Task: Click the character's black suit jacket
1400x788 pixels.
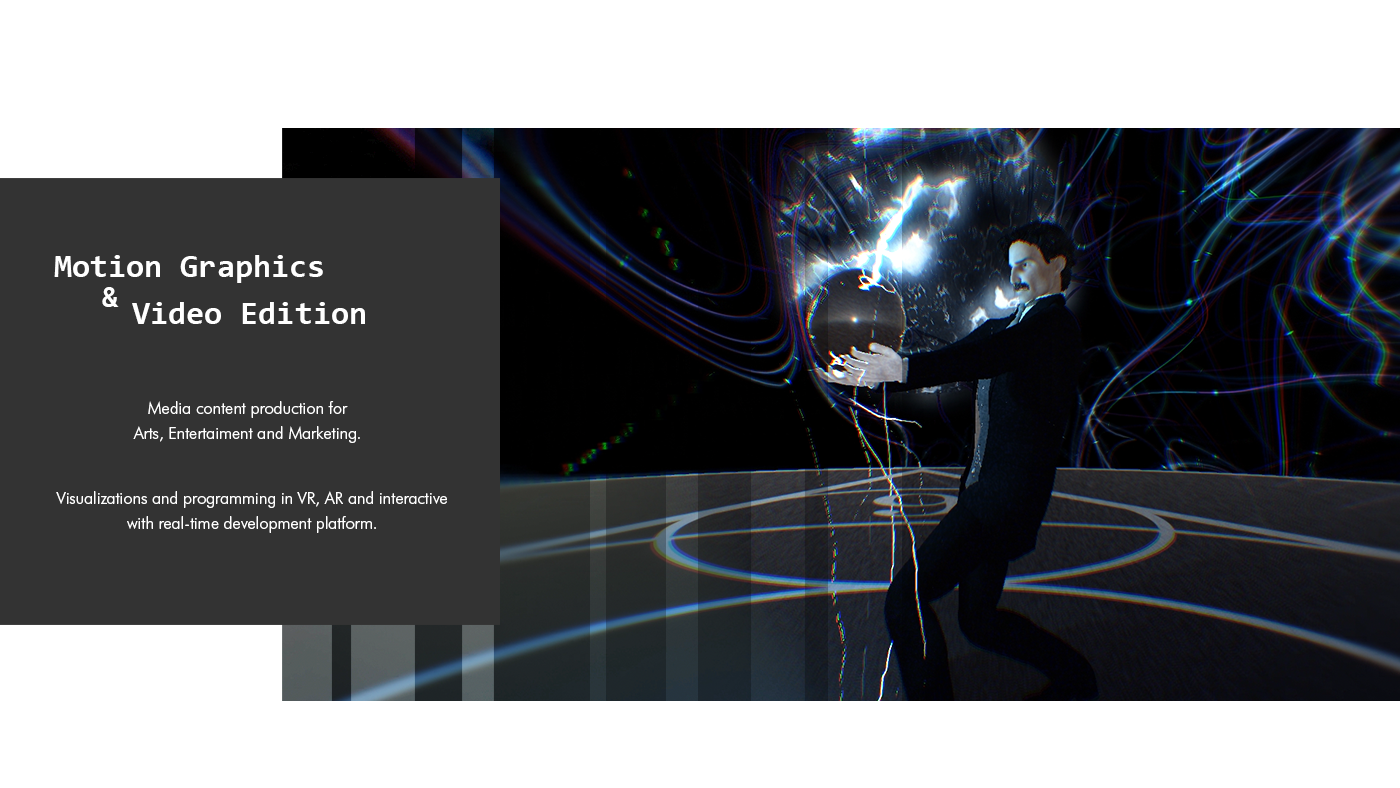Action: [1020, 380]
